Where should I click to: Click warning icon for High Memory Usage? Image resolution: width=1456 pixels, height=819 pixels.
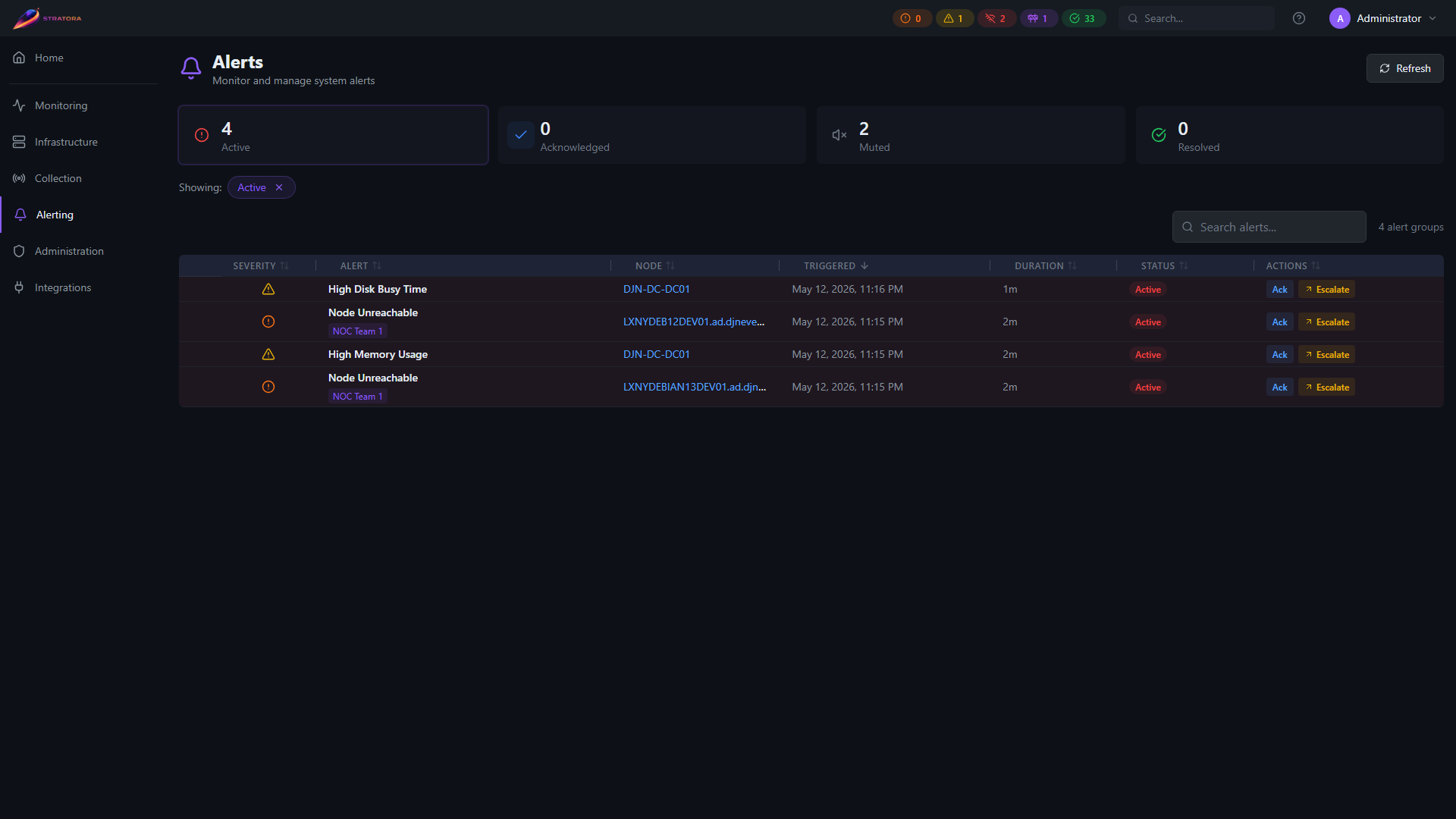(268, 354)
